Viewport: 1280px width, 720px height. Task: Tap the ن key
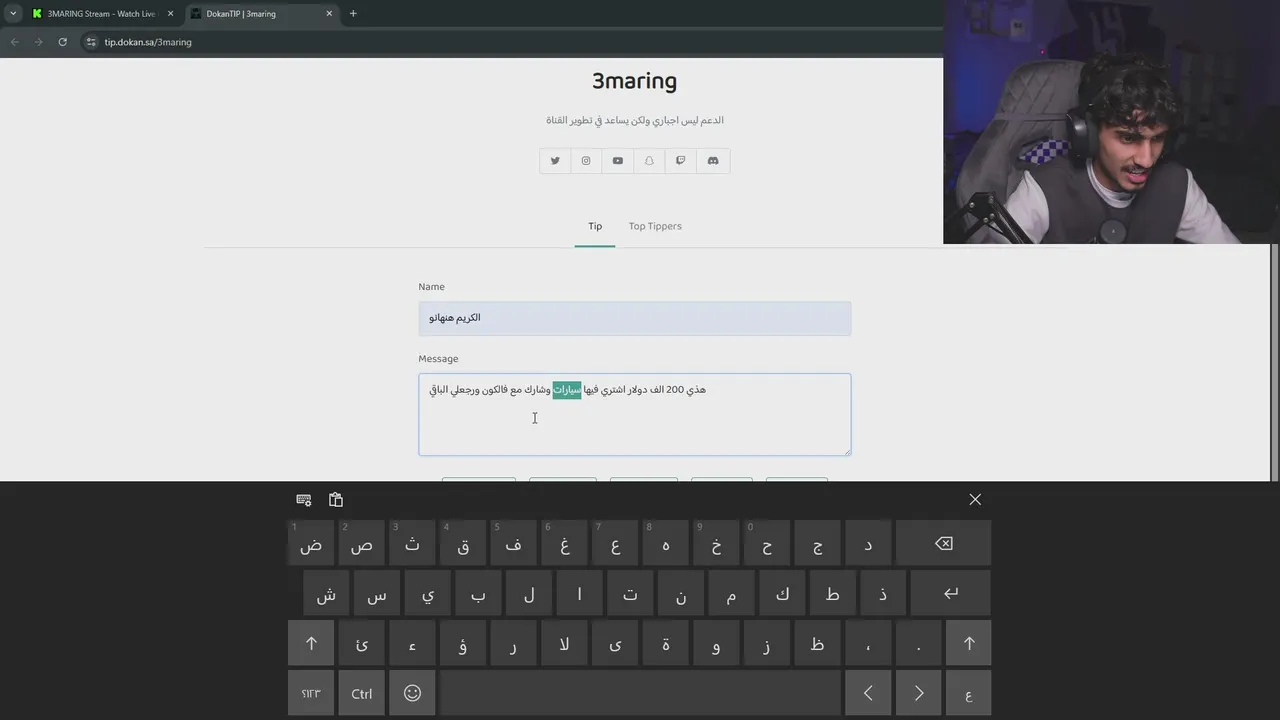tap(681, 593)
